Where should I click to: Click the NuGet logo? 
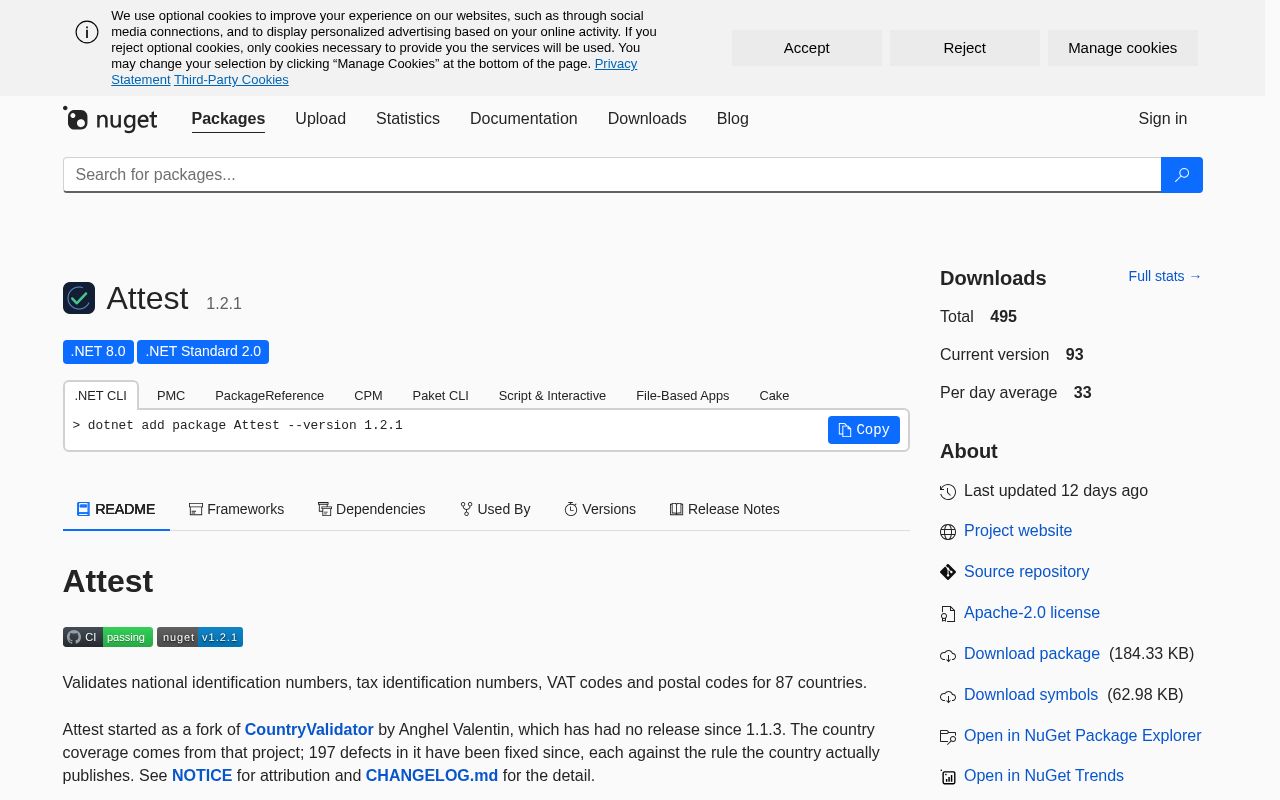pos(110,119)
